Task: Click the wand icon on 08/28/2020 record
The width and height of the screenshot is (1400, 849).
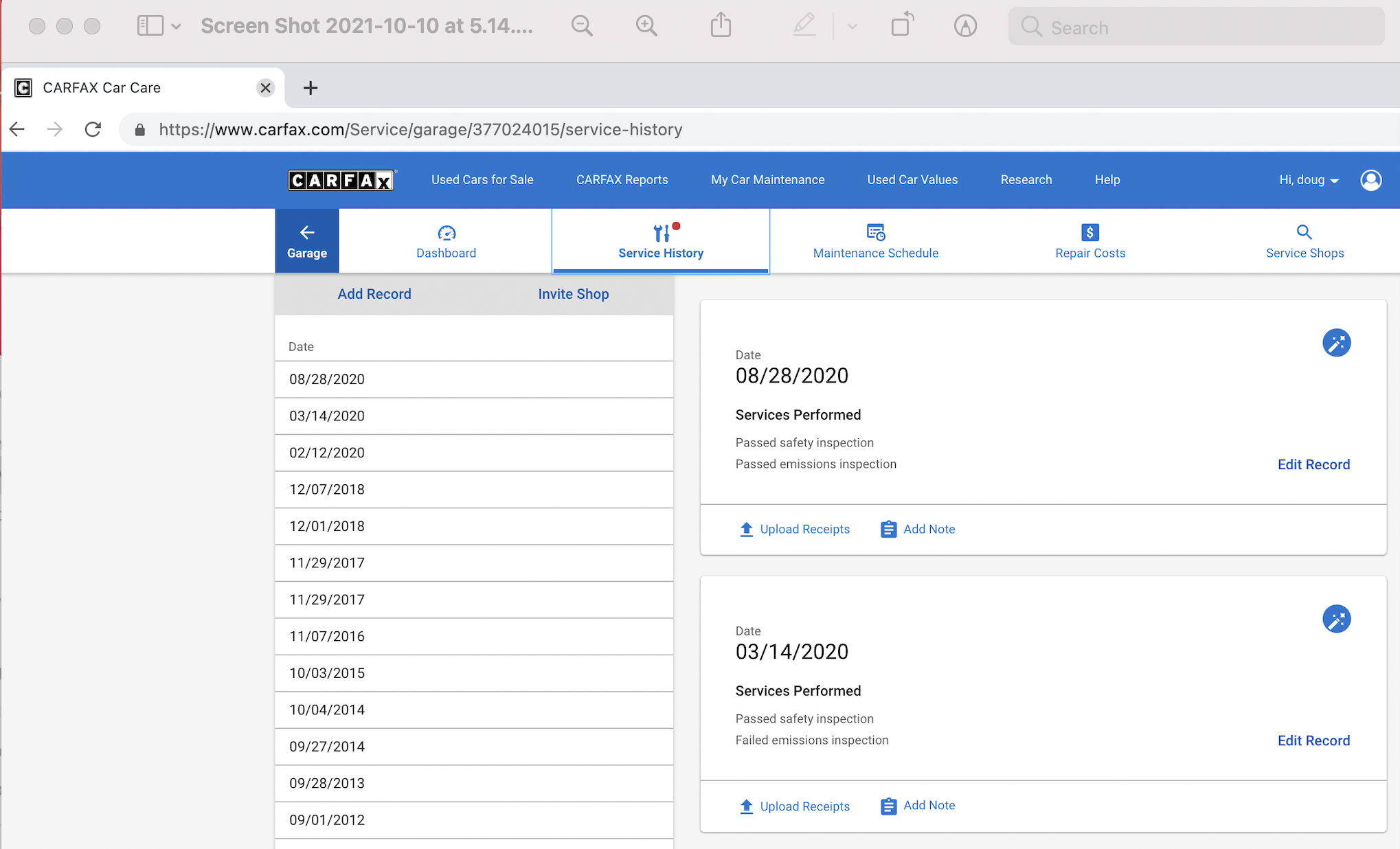Action: click(1336, 343)
